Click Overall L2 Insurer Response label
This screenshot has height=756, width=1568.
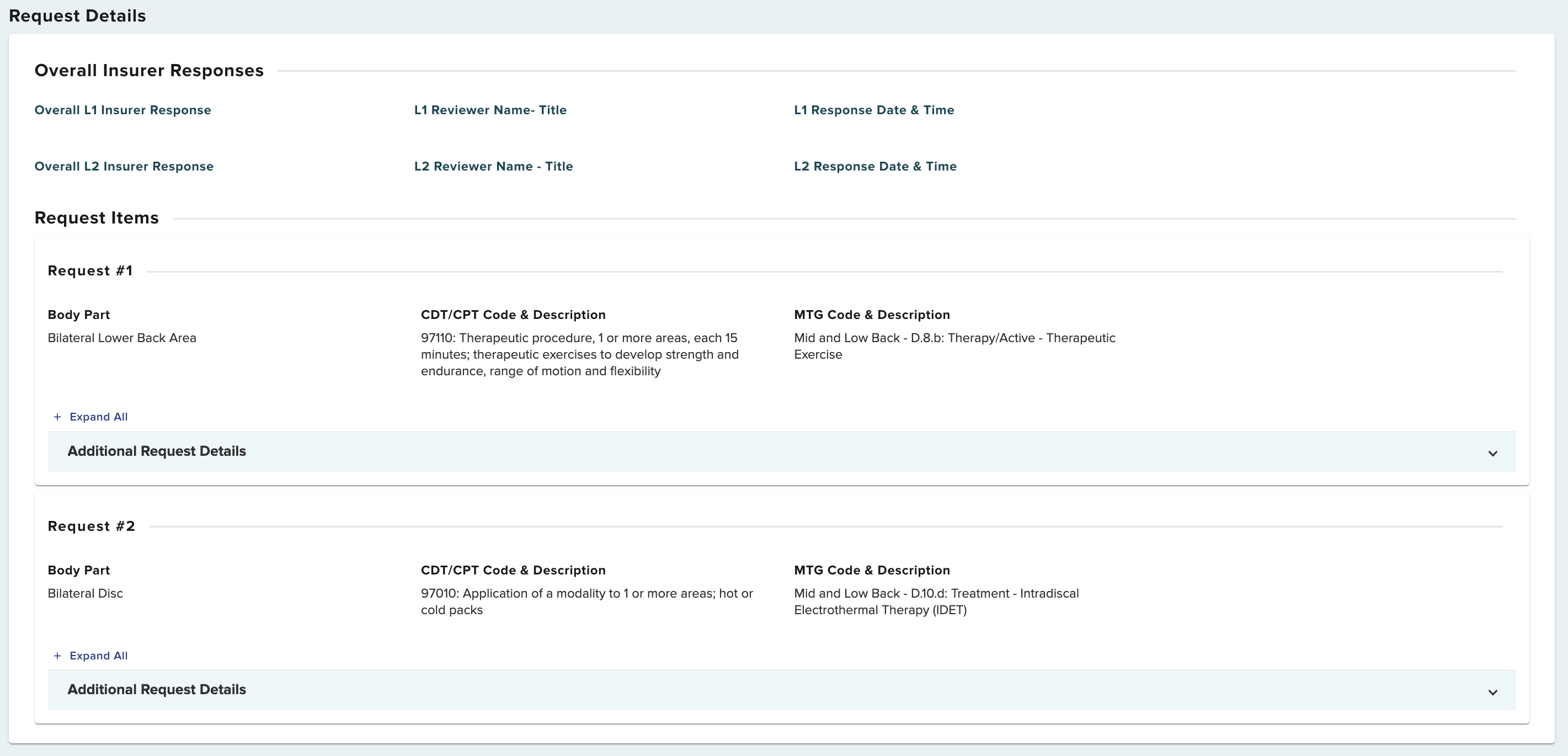[124, 166]
